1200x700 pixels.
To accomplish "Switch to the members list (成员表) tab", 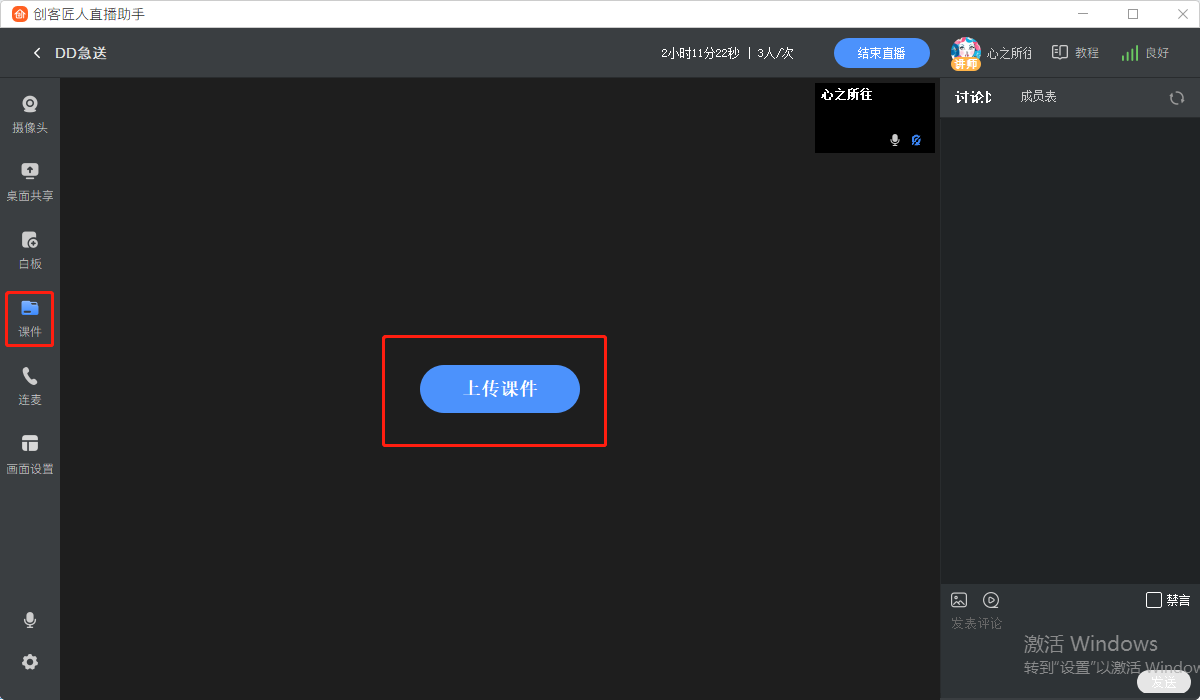I will [x=1038, y=97].
